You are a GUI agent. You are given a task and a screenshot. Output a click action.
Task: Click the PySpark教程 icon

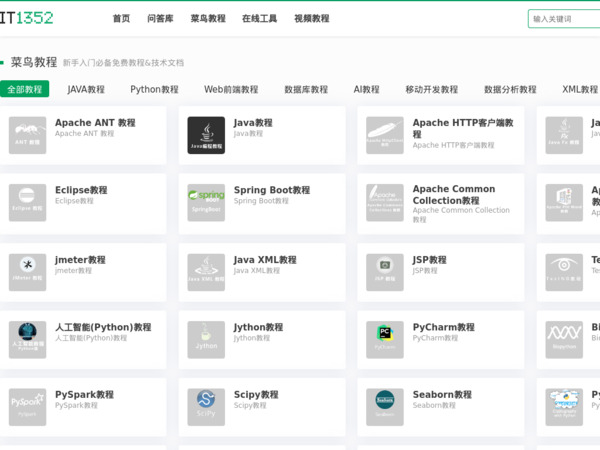pos(28,407)
